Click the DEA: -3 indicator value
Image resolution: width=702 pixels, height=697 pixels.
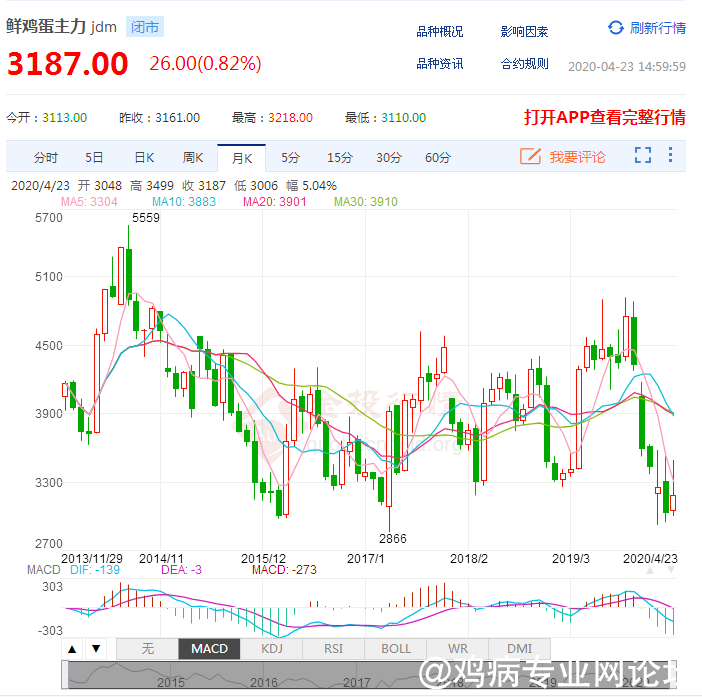[x=181, y=570]
